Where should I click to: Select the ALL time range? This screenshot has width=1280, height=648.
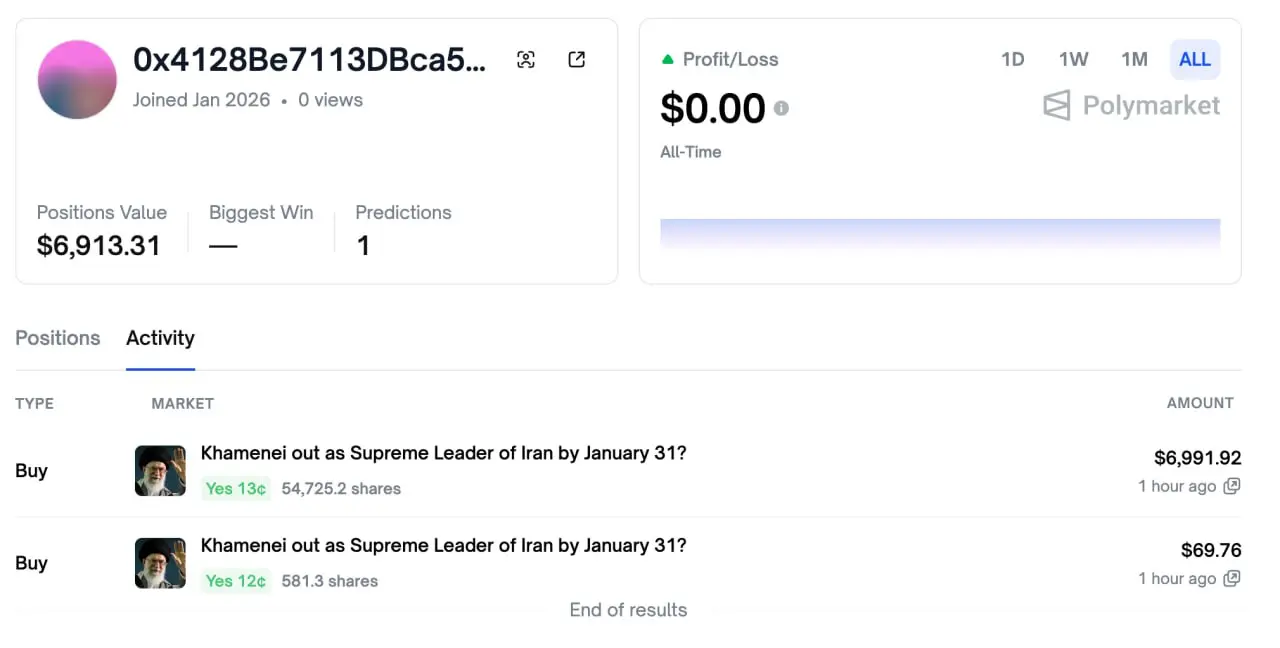pyautogui.click(x=1195, y=60)
